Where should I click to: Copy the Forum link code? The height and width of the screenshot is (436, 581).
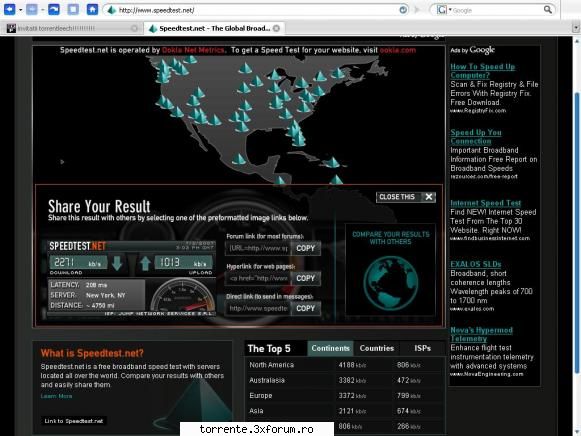coord(306,249)
